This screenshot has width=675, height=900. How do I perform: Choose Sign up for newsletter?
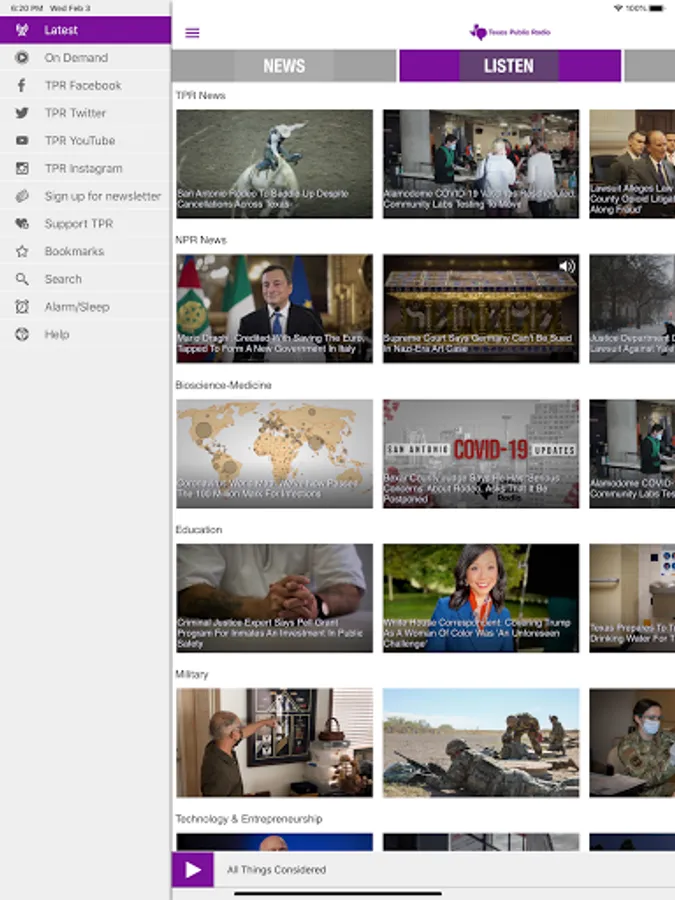pyautogui.click(x=86, y=196)
